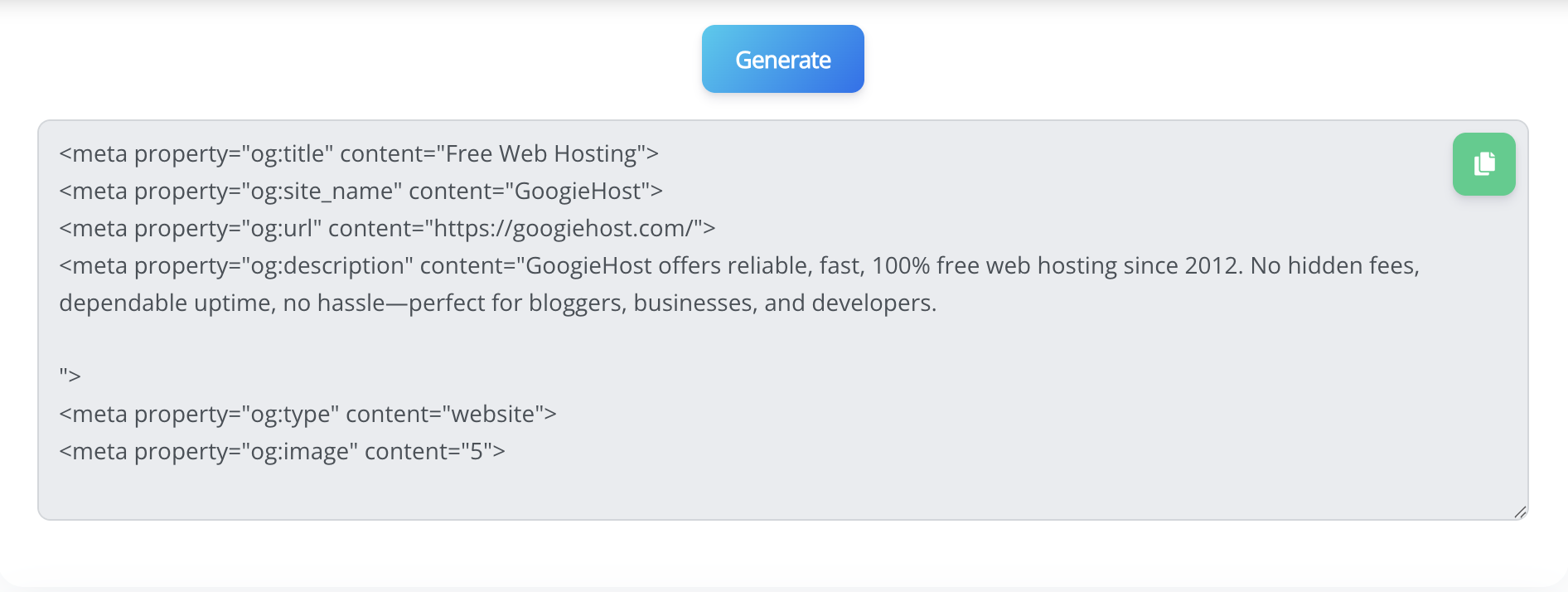Click the og:type property text
Image resolution: width=1568 pixels, height=592 pixels.
[x=290, y=415]
